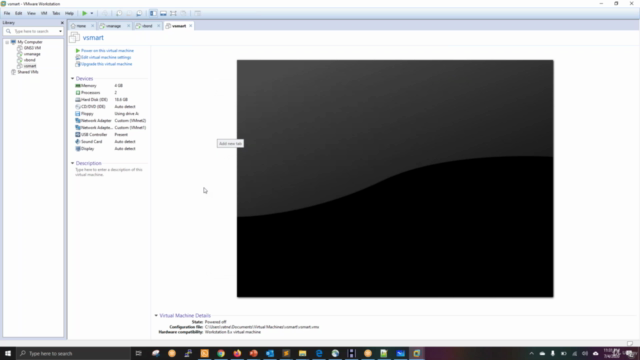Open the VM menu
This screenshot has height=360, width=640.
[x=44, y=13]
